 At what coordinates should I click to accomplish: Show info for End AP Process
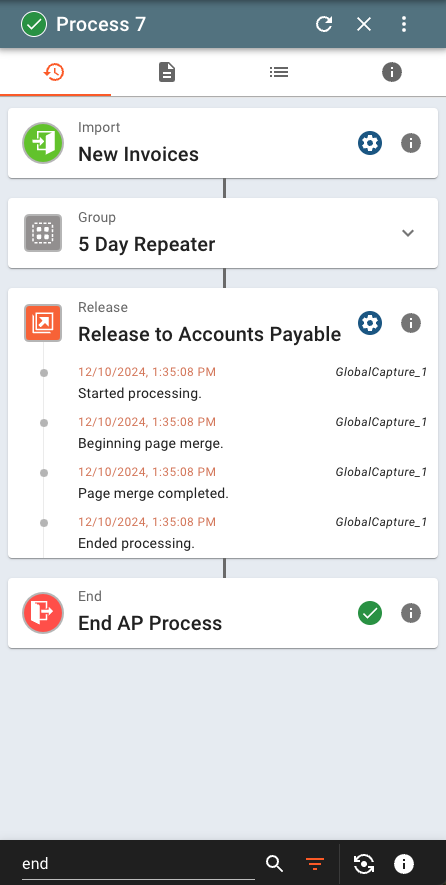tap(411, 613)
